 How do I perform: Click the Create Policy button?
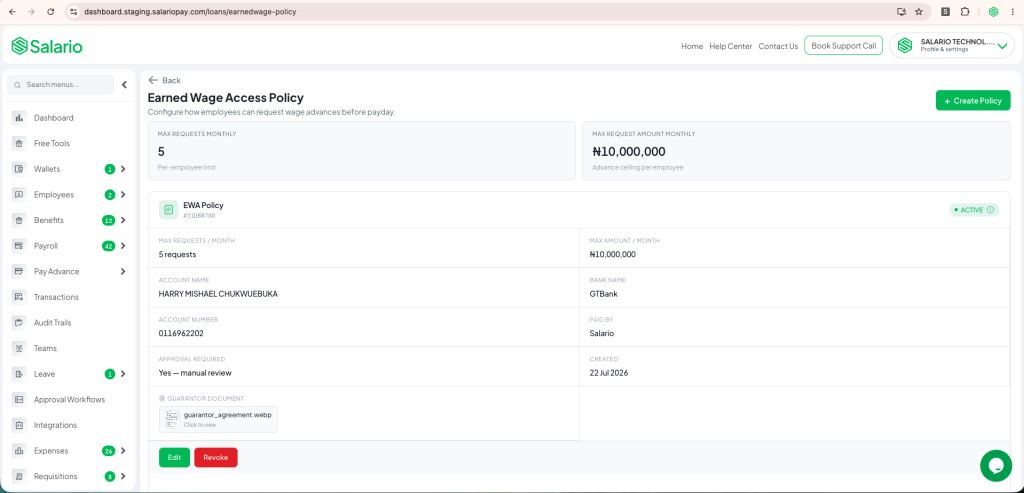tap(973, 101)
